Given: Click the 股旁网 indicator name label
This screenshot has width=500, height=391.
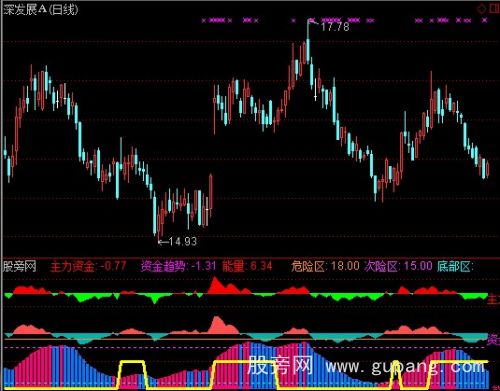Looking at the screenshot, I should click(20, 266).
